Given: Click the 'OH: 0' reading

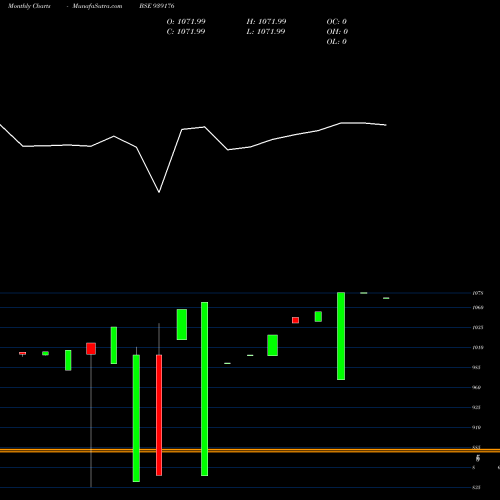Looking at the screenshot, I should tap(337, 32).
